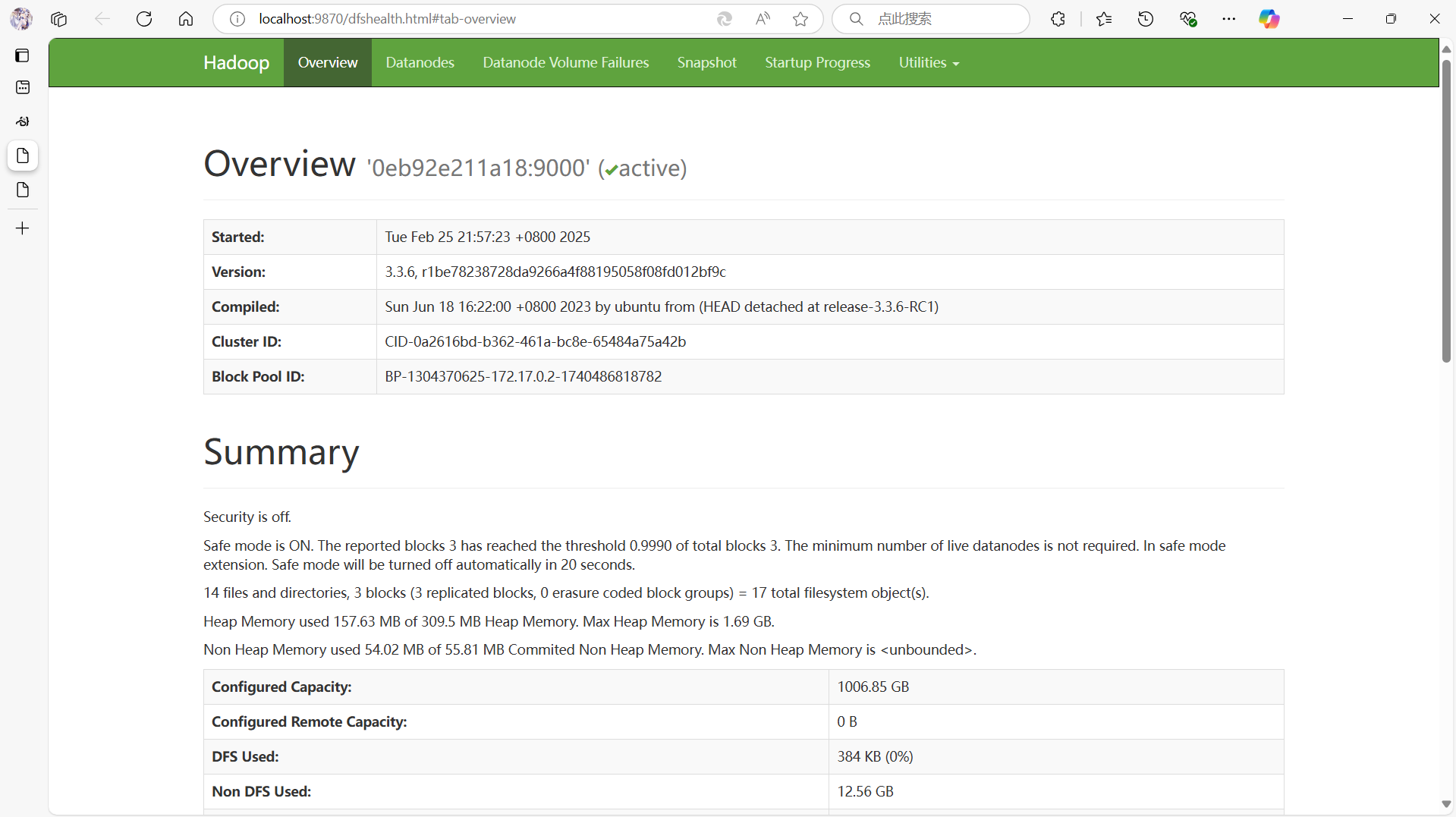This screenshot has width=1456, height=817.
Task: Click the 'Safe mode is ON' paragraph
Action: point(715,555)
